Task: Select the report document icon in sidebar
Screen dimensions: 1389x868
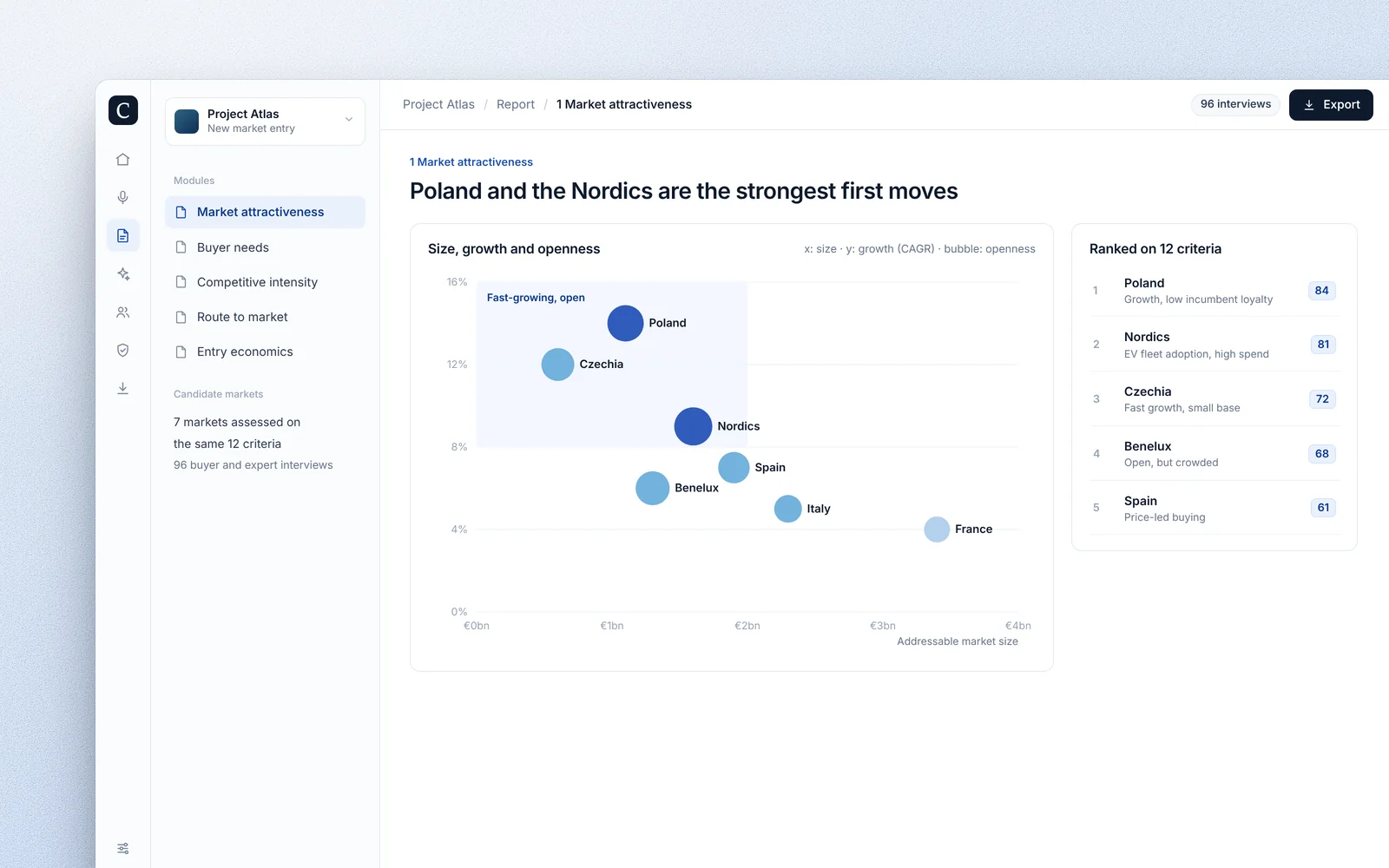Action: (123, 236)
